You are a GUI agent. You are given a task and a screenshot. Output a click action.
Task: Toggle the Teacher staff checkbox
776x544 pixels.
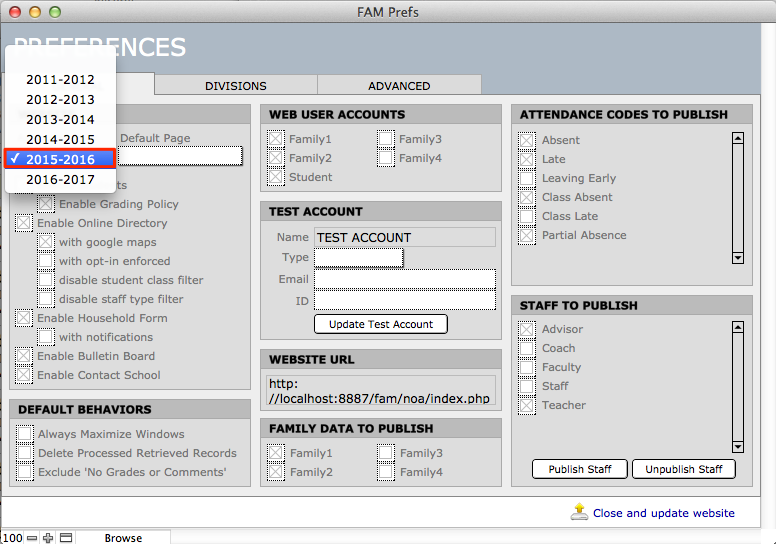[x=527, y=405]
